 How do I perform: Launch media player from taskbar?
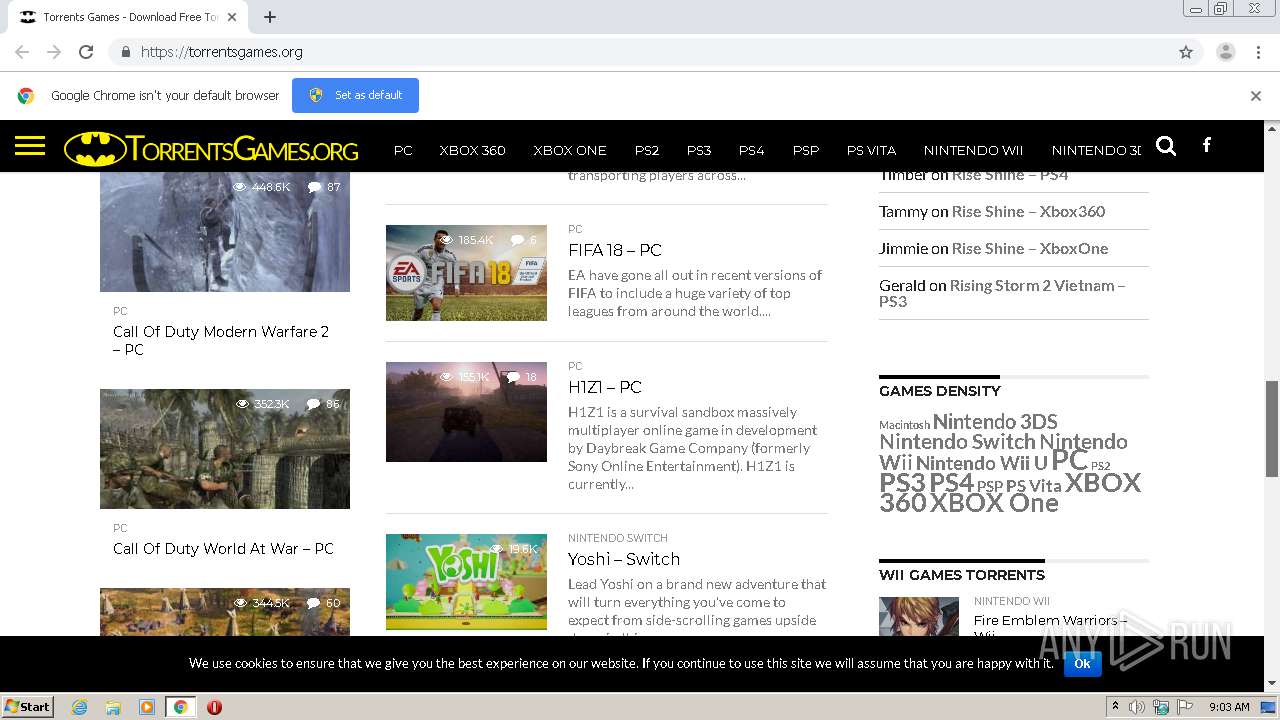[147, 707]
